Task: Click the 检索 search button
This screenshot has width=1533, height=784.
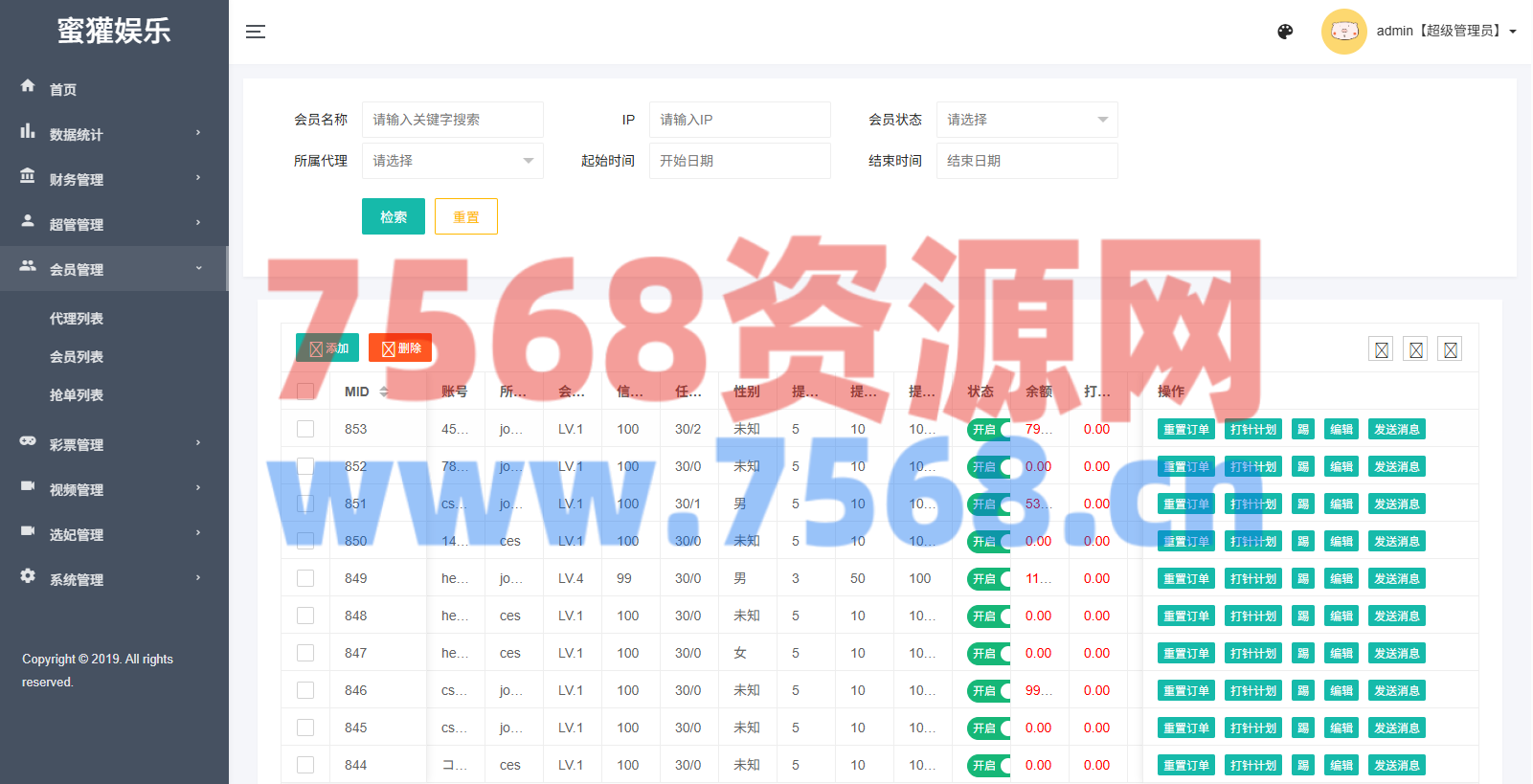Action: 393,216
